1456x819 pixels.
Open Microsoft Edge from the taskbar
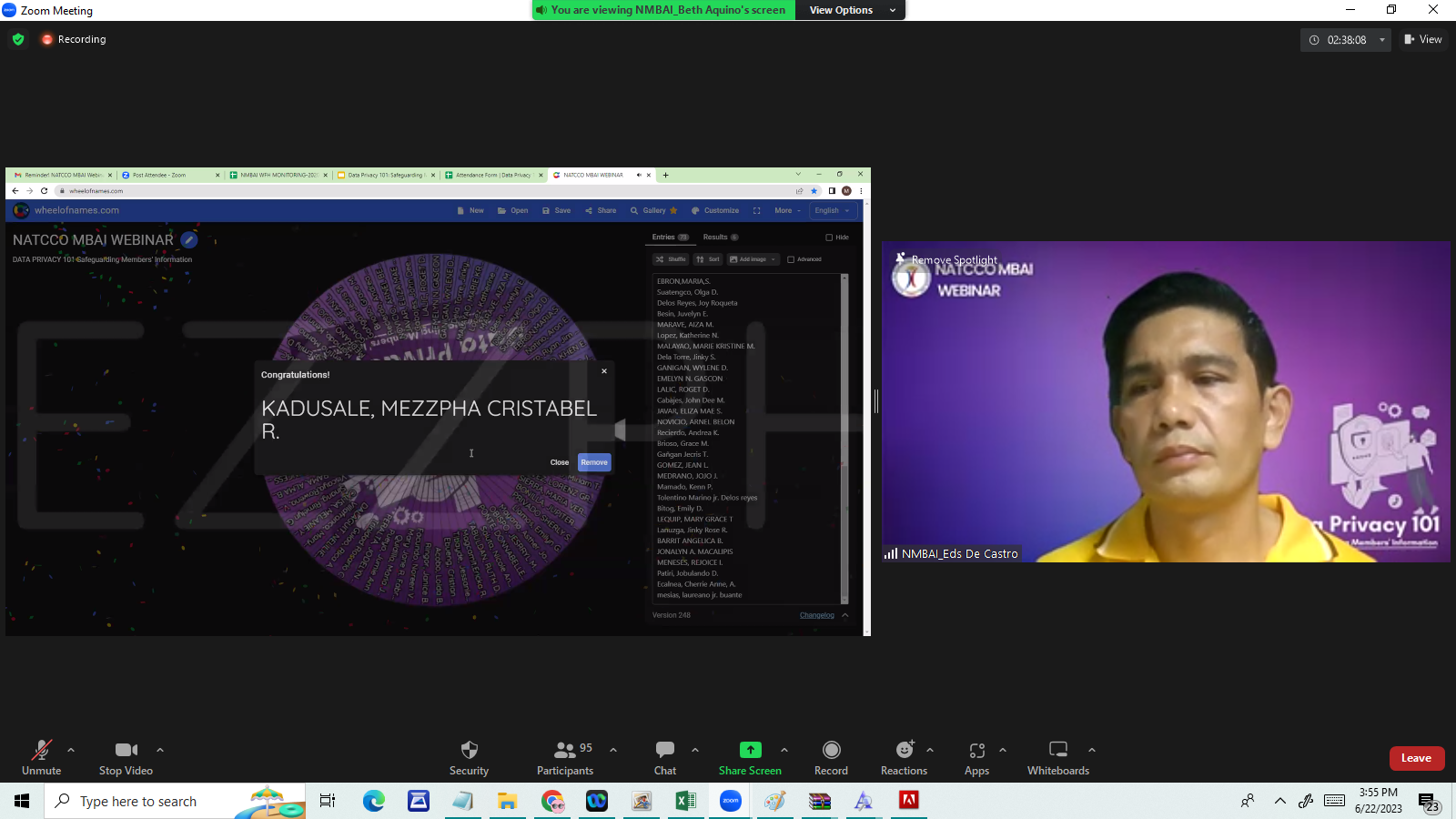[x=374, y=801]
